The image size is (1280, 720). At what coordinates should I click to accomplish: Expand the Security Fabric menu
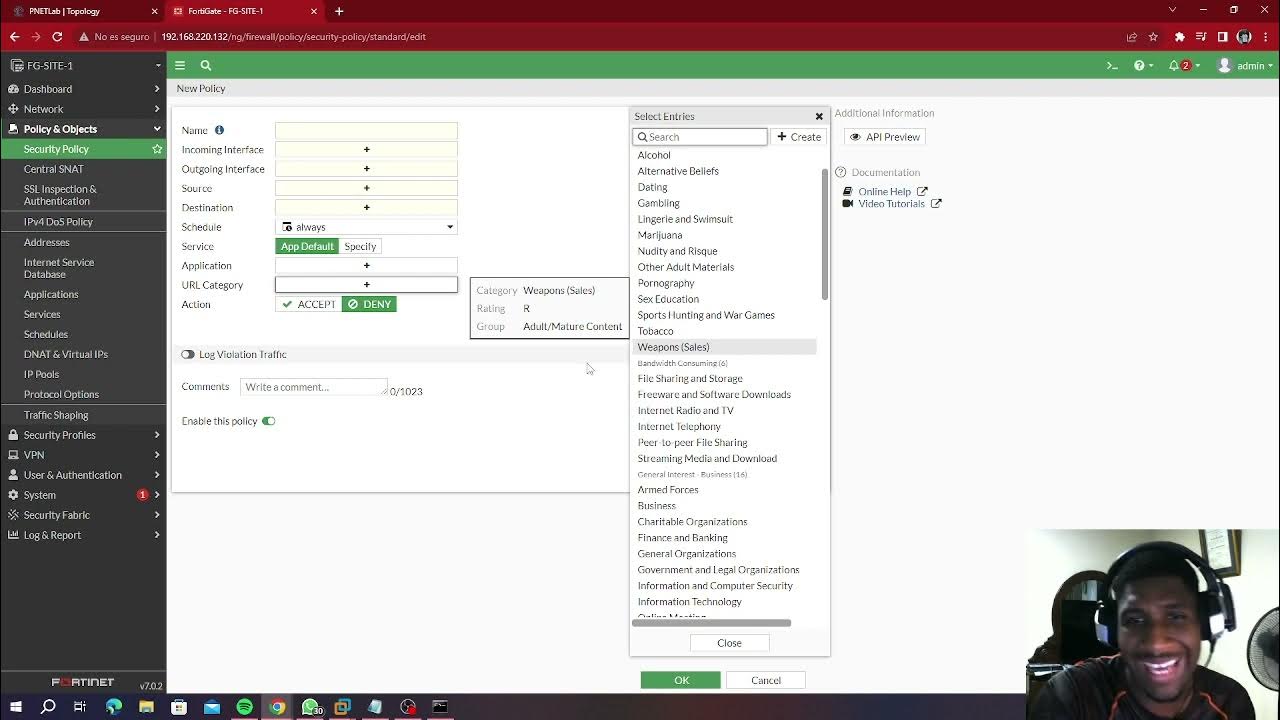point(83,515)
